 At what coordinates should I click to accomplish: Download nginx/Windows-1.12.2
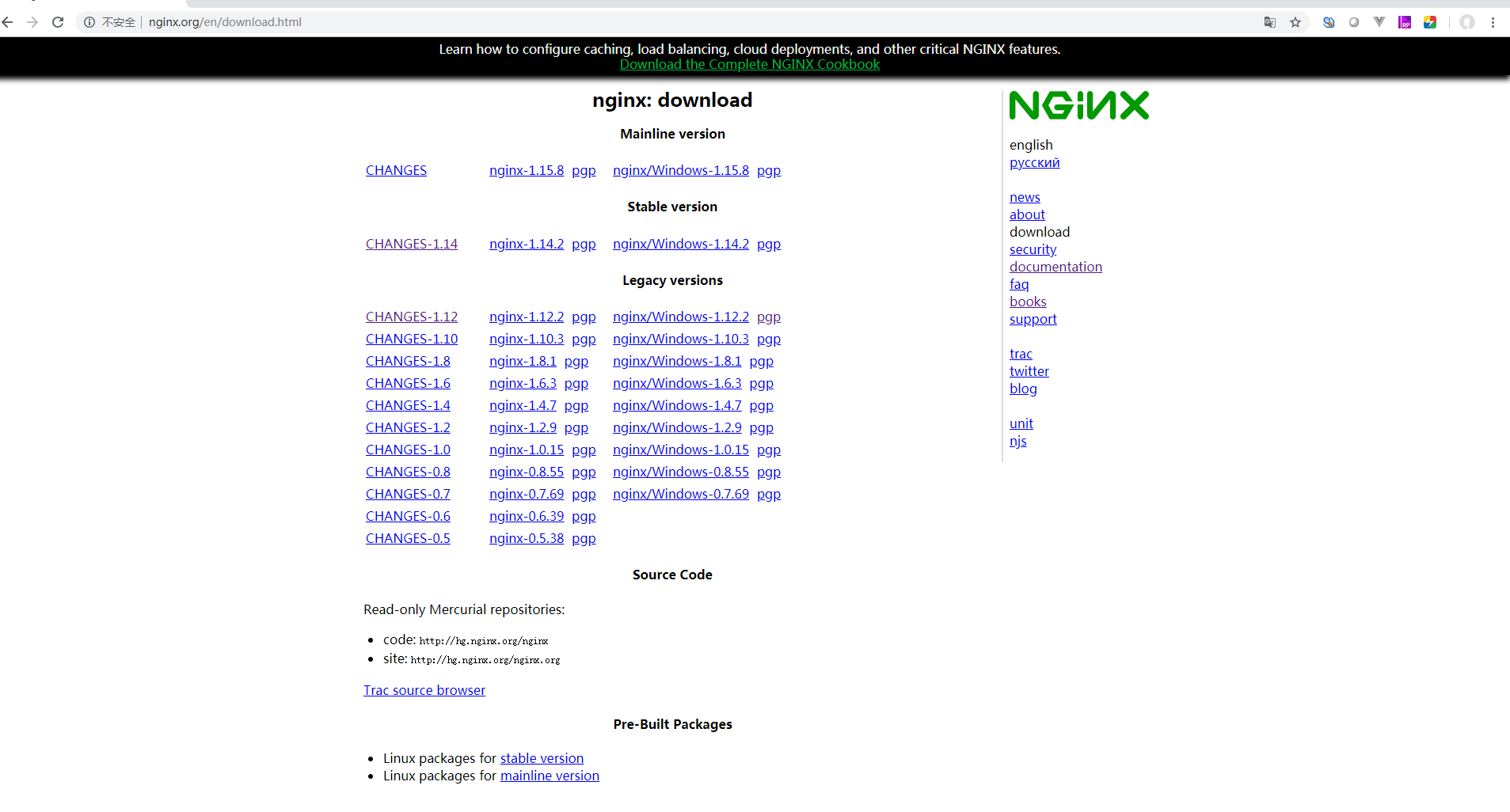[681, 317]
